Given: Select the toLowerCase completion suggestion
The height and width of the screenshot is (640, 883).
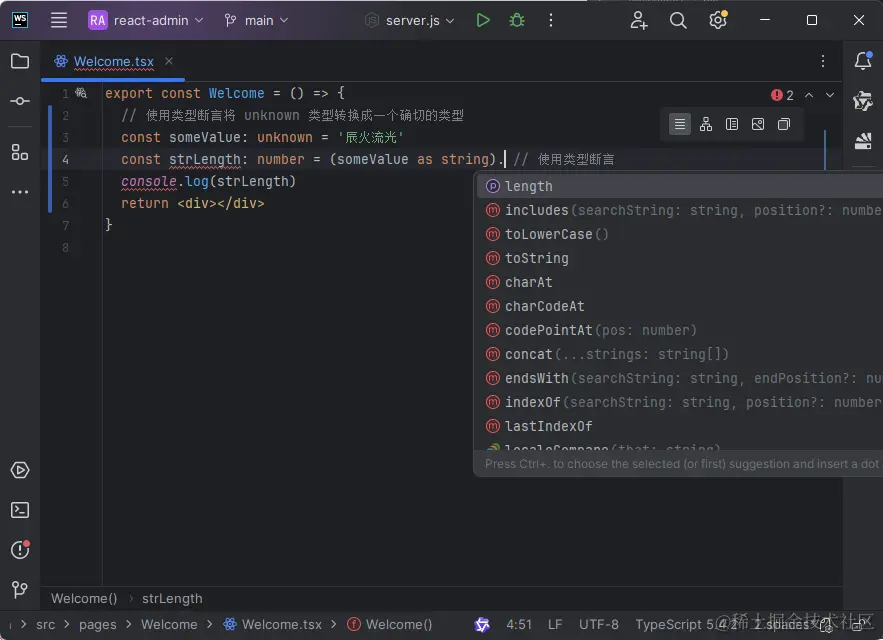Looking at the screenshot, I should [x=680, y=234].
